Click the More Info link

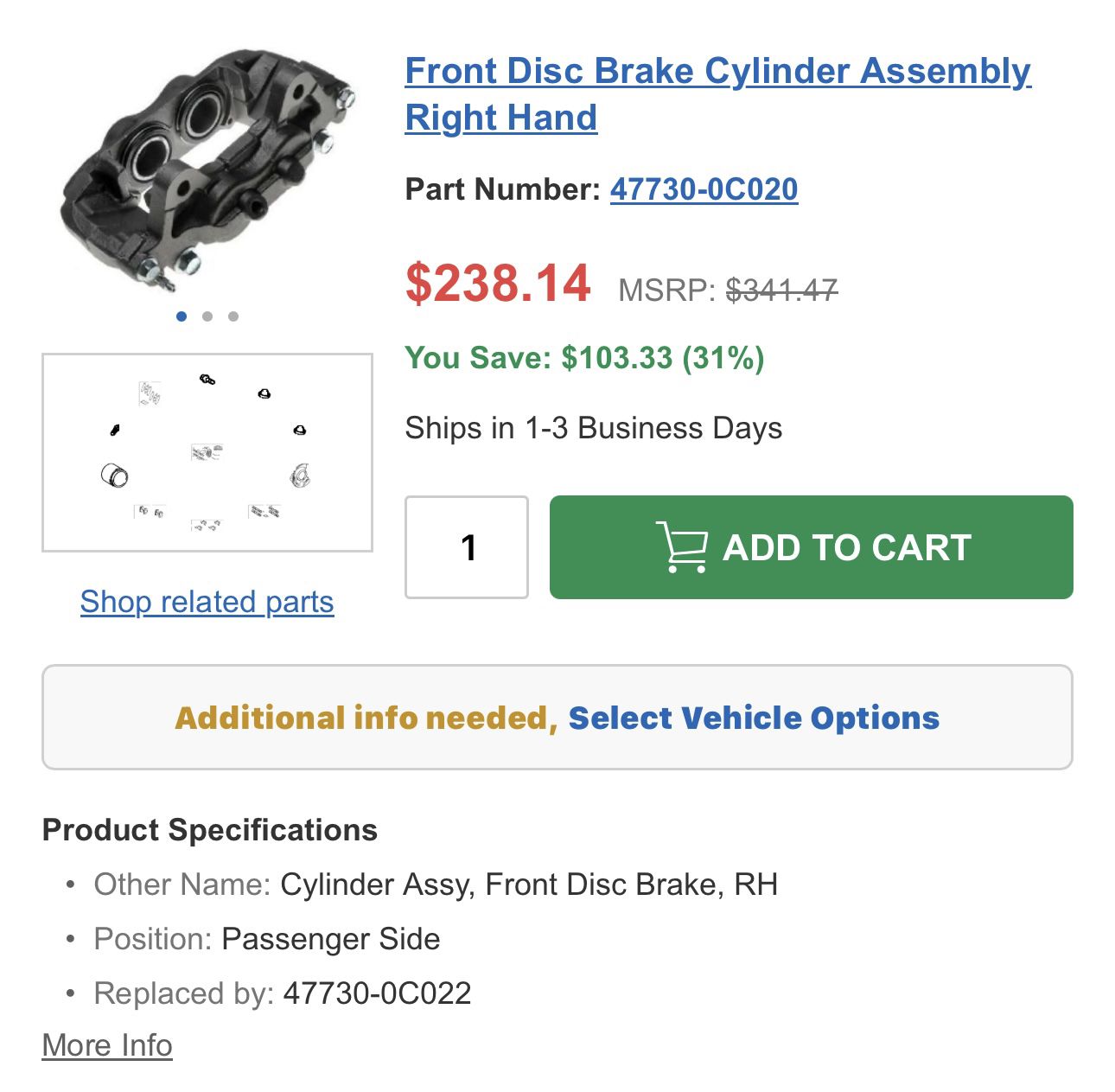(106, 1044)
